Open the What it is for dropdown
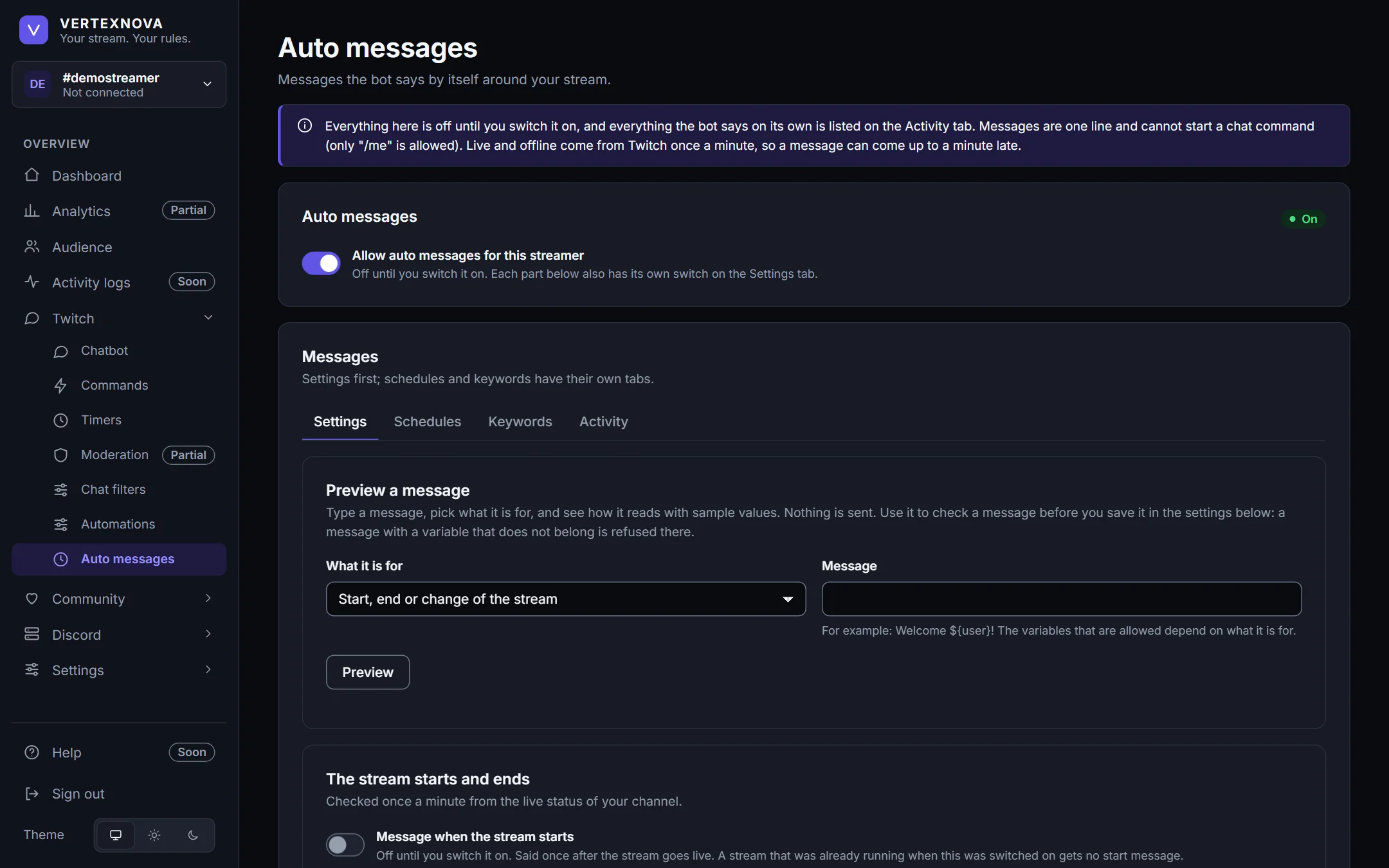This screenshot has height=868, width=1389. [x=566, y=599]
